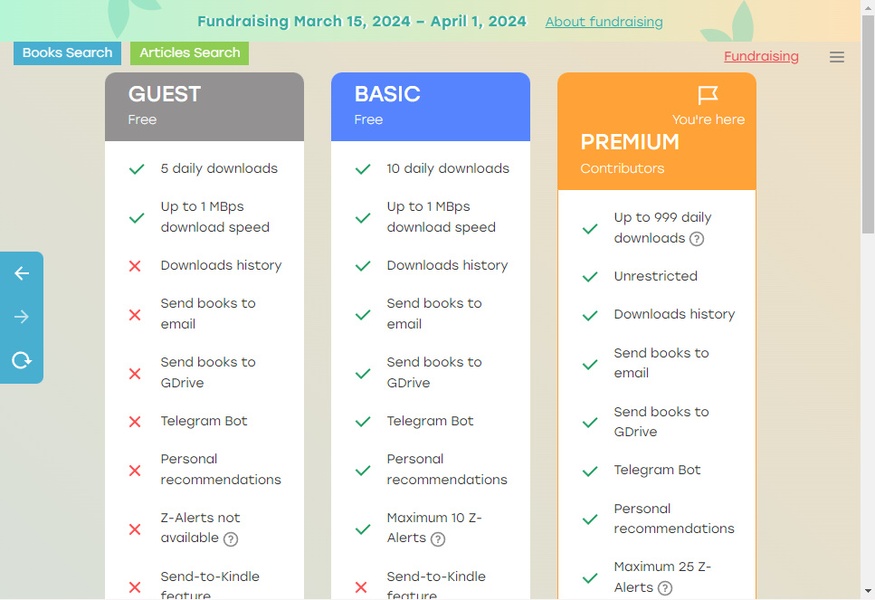Screen dimensions: 875x600
Task: Click help icon beside Premium daily downloads
Action: pyautogui.click(x=697, y=239)
